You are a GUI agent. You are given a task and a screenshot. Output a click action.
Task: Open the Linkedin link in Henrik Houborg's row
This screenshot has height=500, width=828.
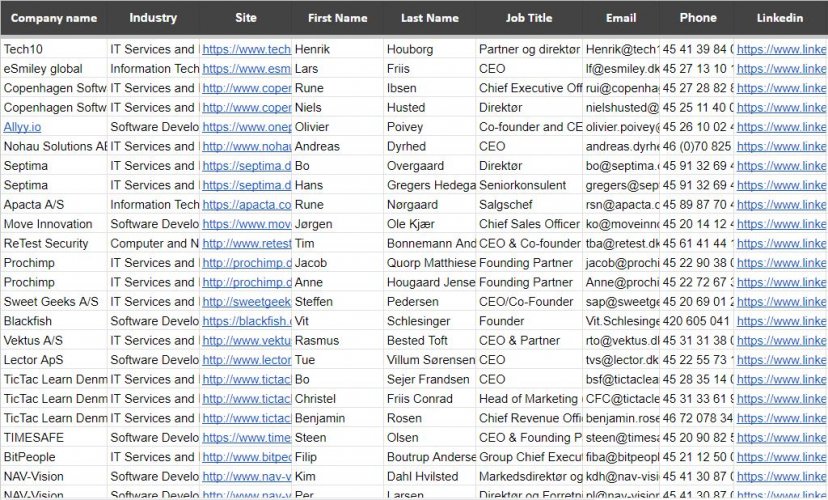click(x=781, y=50)
